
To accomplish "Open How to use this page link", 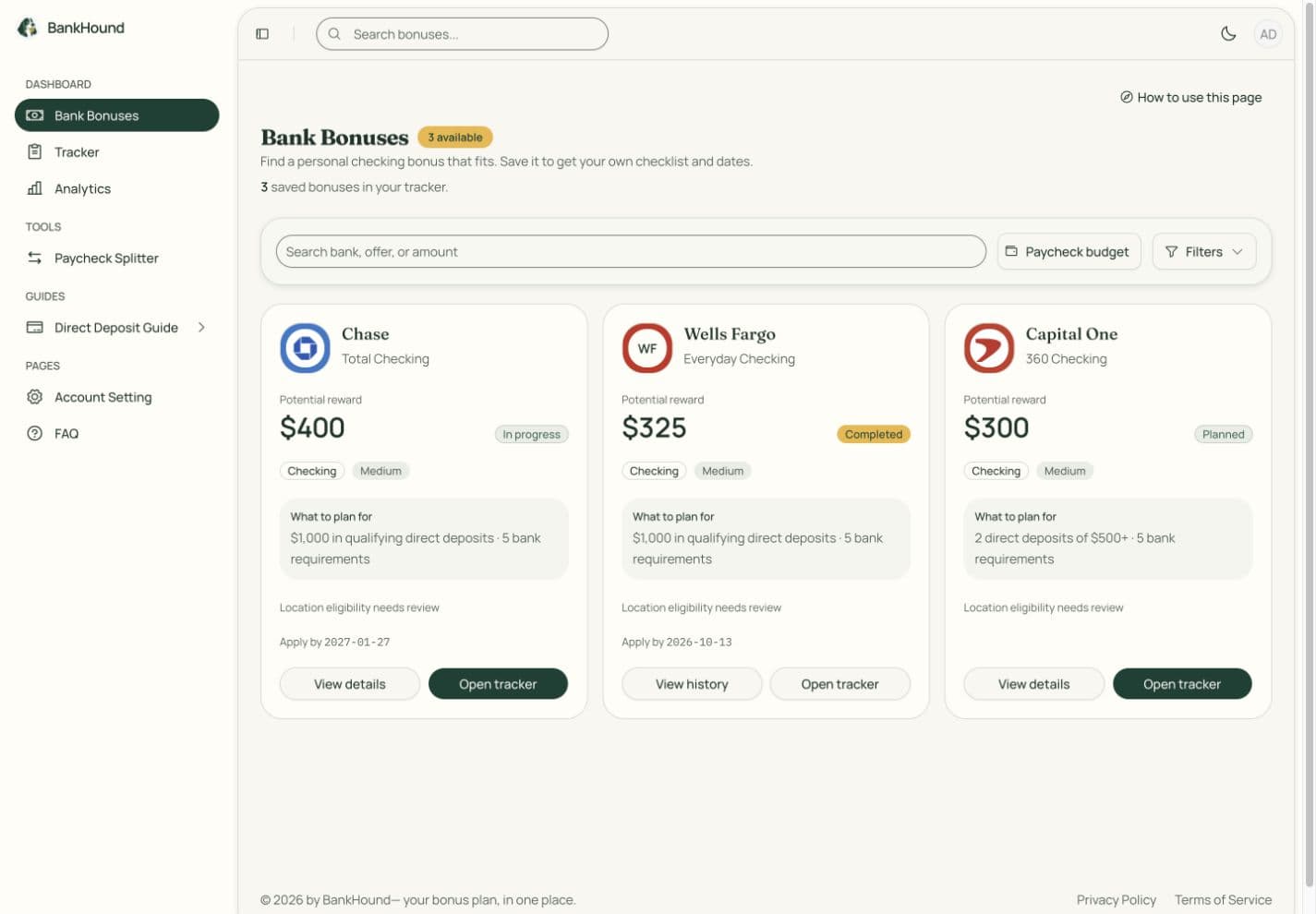I will pyautogui.click(x=1190, y=97).
